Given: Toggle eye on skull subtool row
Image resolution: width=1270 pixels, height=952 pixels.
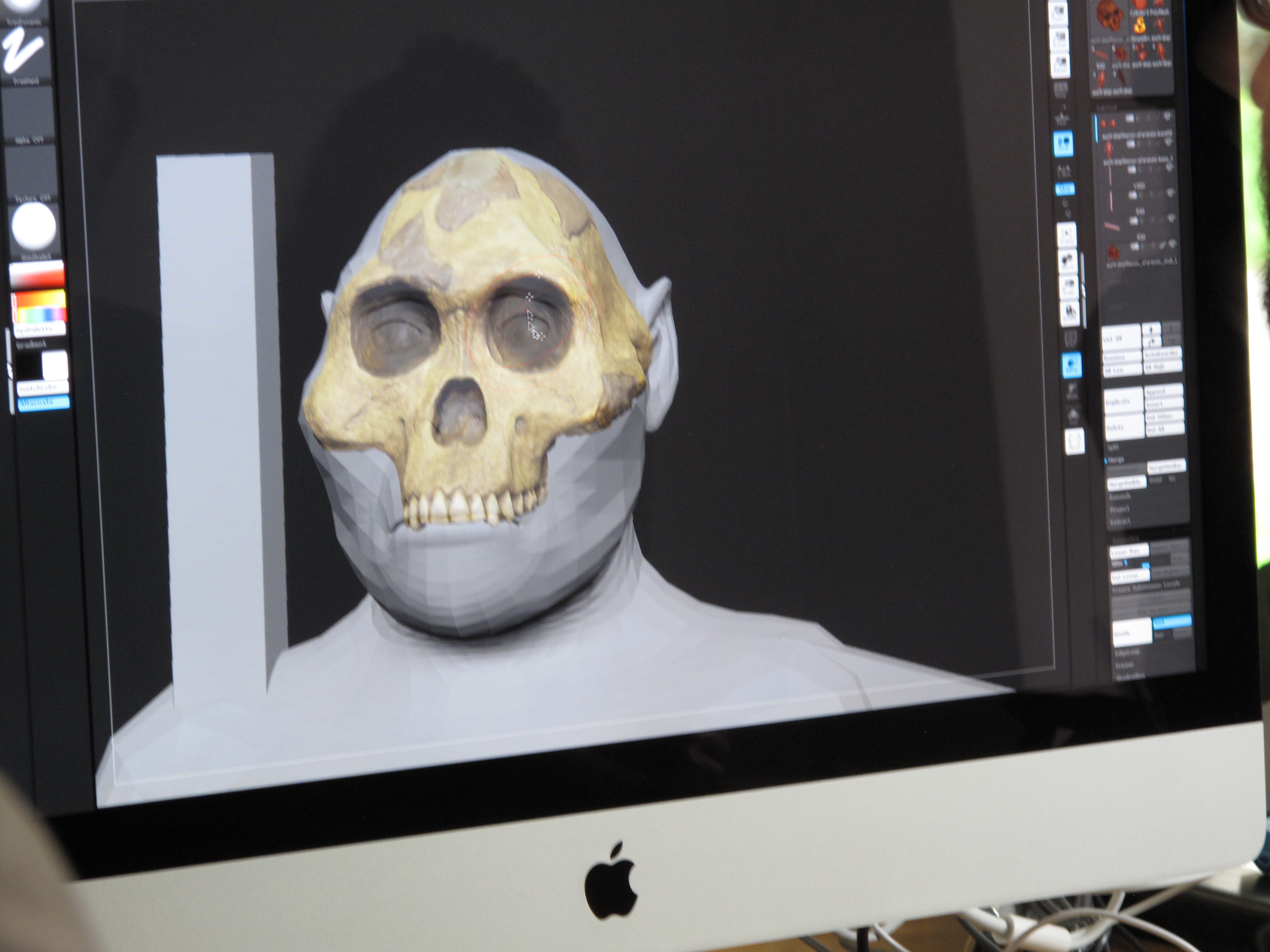Looking at the screenshot, I should (1173, 243).
